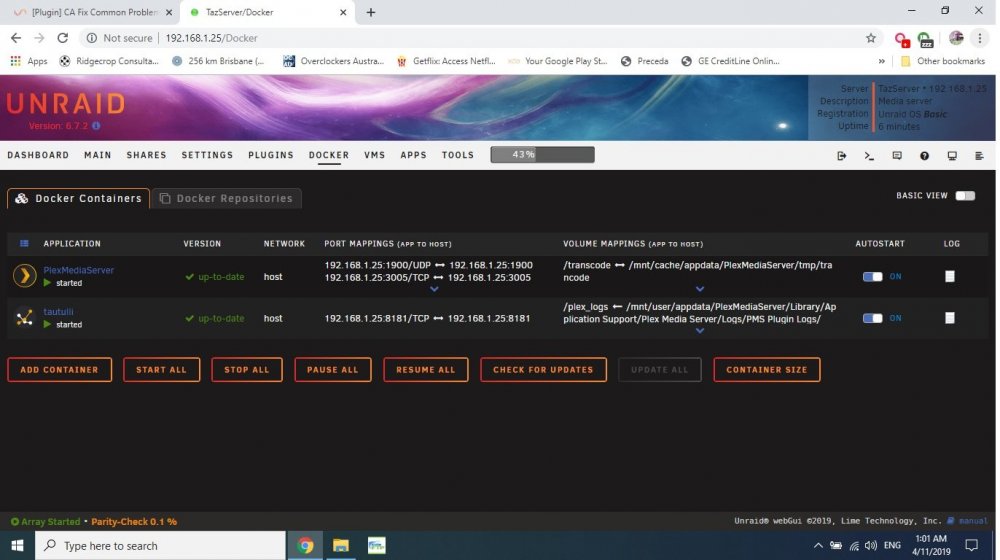Open the Apps menu item

coord(415,155)
